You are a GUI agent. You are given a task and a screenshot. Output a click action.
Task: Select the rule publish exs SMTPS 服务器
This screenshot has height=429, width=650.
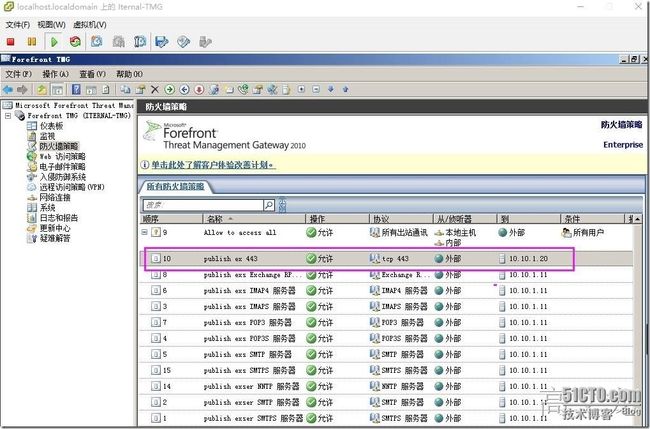tap(387, 371)
